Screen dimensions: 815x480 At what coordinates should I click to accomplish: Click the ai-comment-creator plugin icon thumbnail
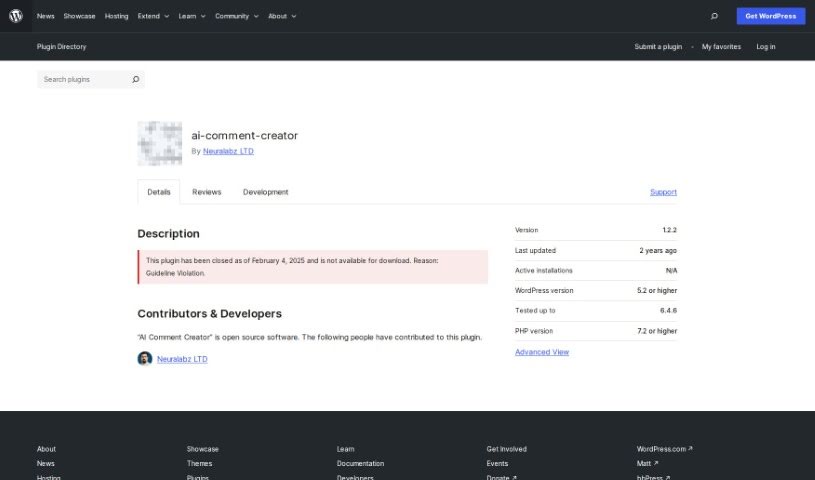click(x=160, y=144)
